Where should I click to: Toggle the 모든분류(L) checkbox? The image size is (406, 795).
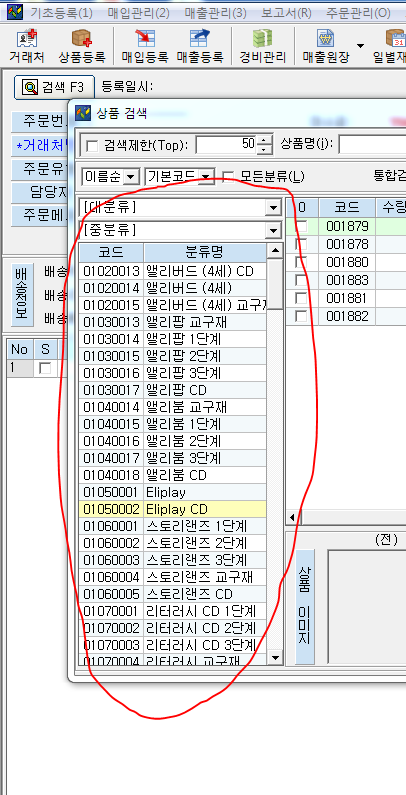pyautogui.click(x=229, y=177)
